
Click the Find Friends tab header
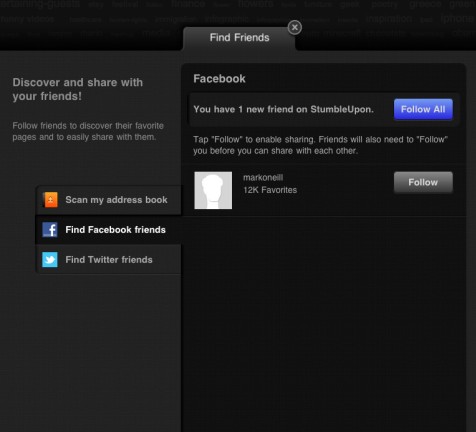239,38
